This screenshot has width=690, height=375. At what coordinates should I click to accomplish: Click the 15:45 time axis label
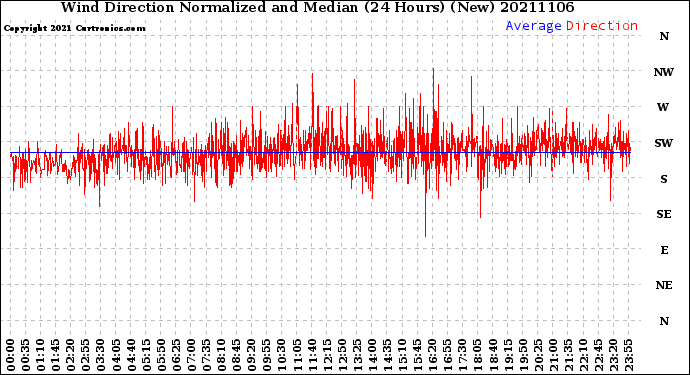tap(418, 355)
